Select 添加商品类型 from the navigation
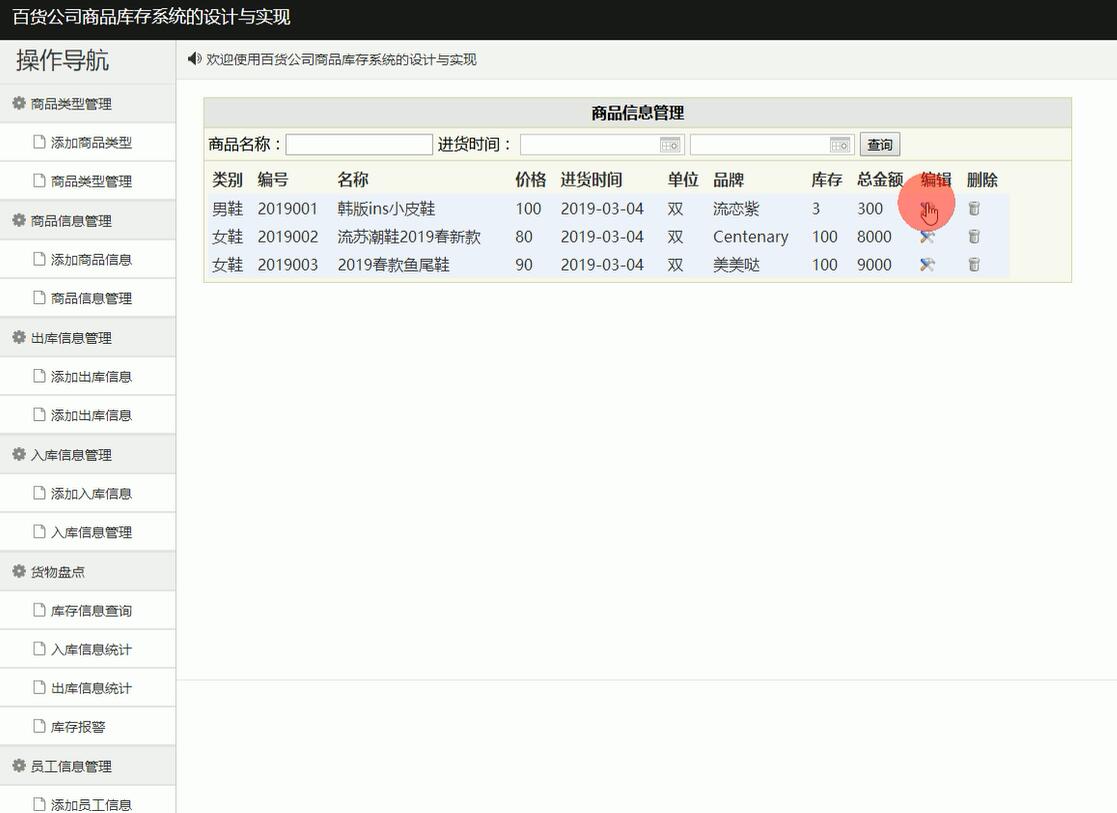Screen dimensions: 1117x813 pos(91,143)
